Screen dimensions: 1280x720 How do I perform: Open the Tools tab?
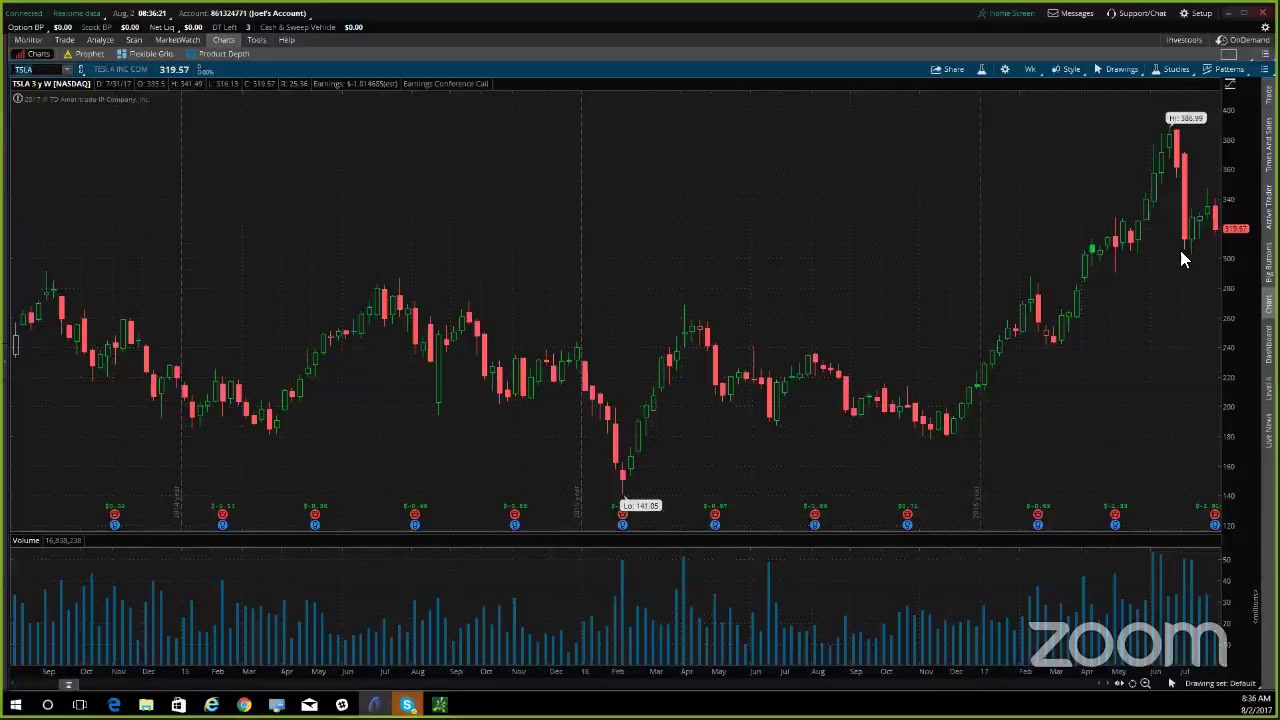point(257,40)
